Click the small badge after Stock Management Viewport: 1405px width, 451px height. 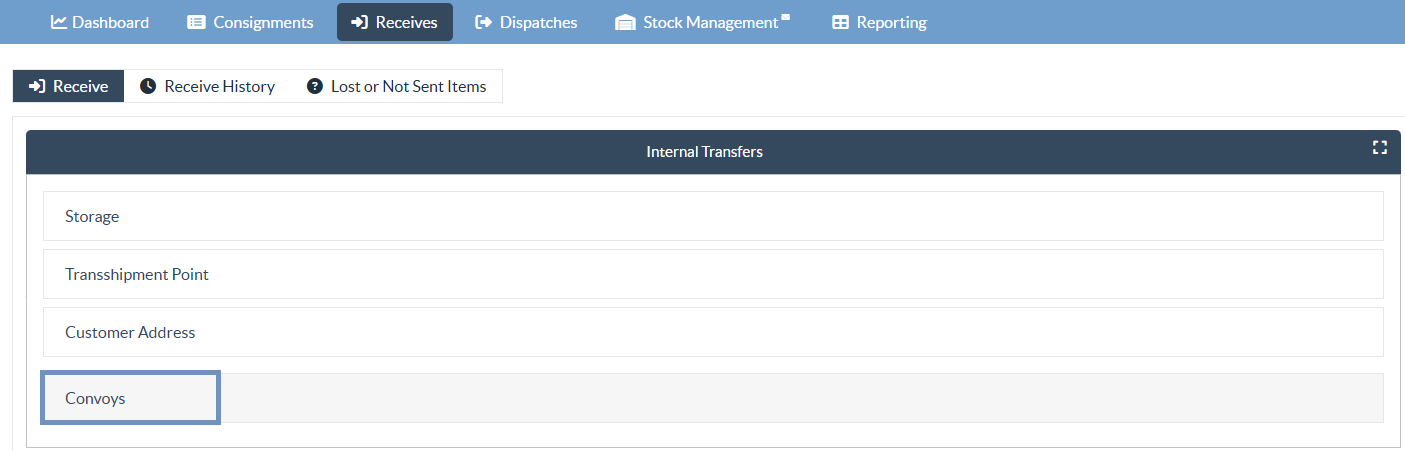785,17
